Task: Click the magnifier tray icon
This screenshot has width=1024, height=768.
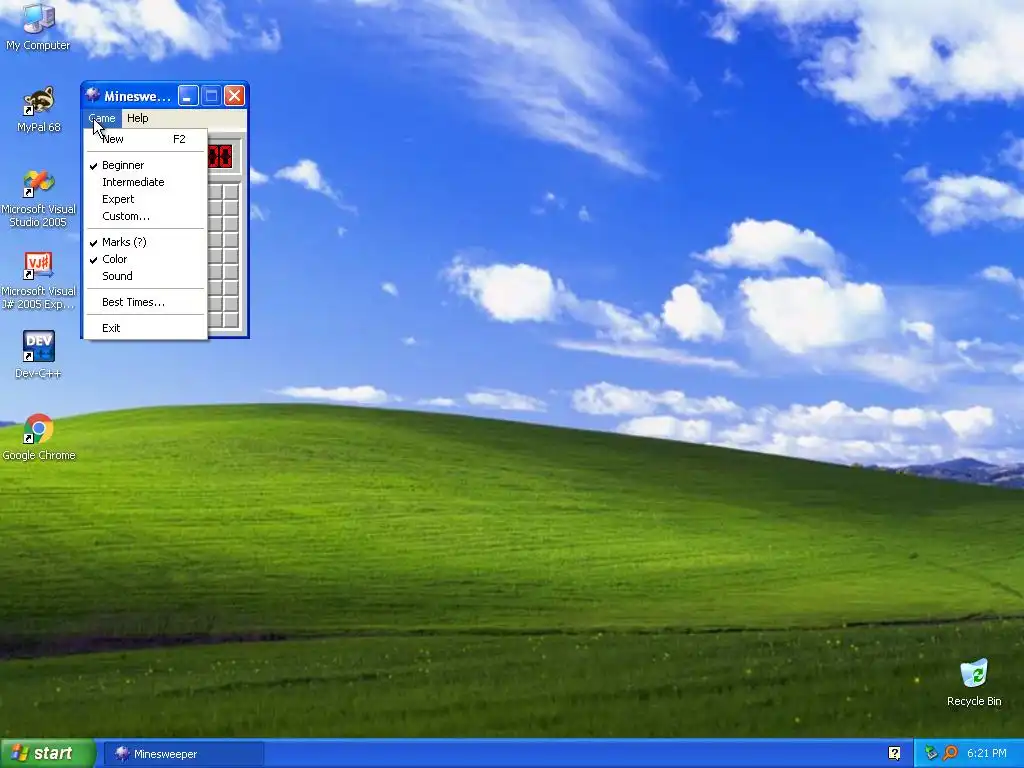Action: pyautogui.click(x=950, y=753)
